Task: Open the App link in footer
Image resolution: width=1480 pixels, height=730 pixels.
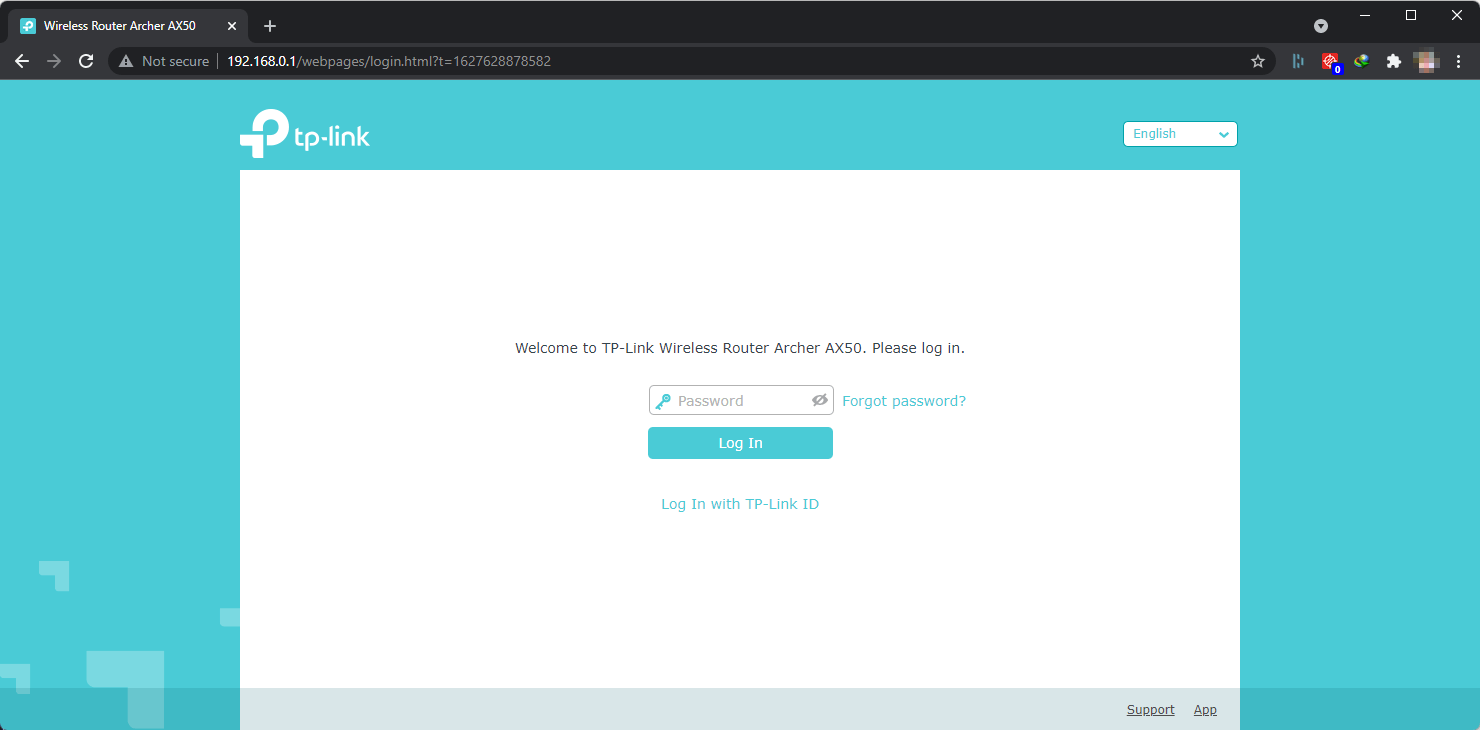Action: click(1205, 710)
